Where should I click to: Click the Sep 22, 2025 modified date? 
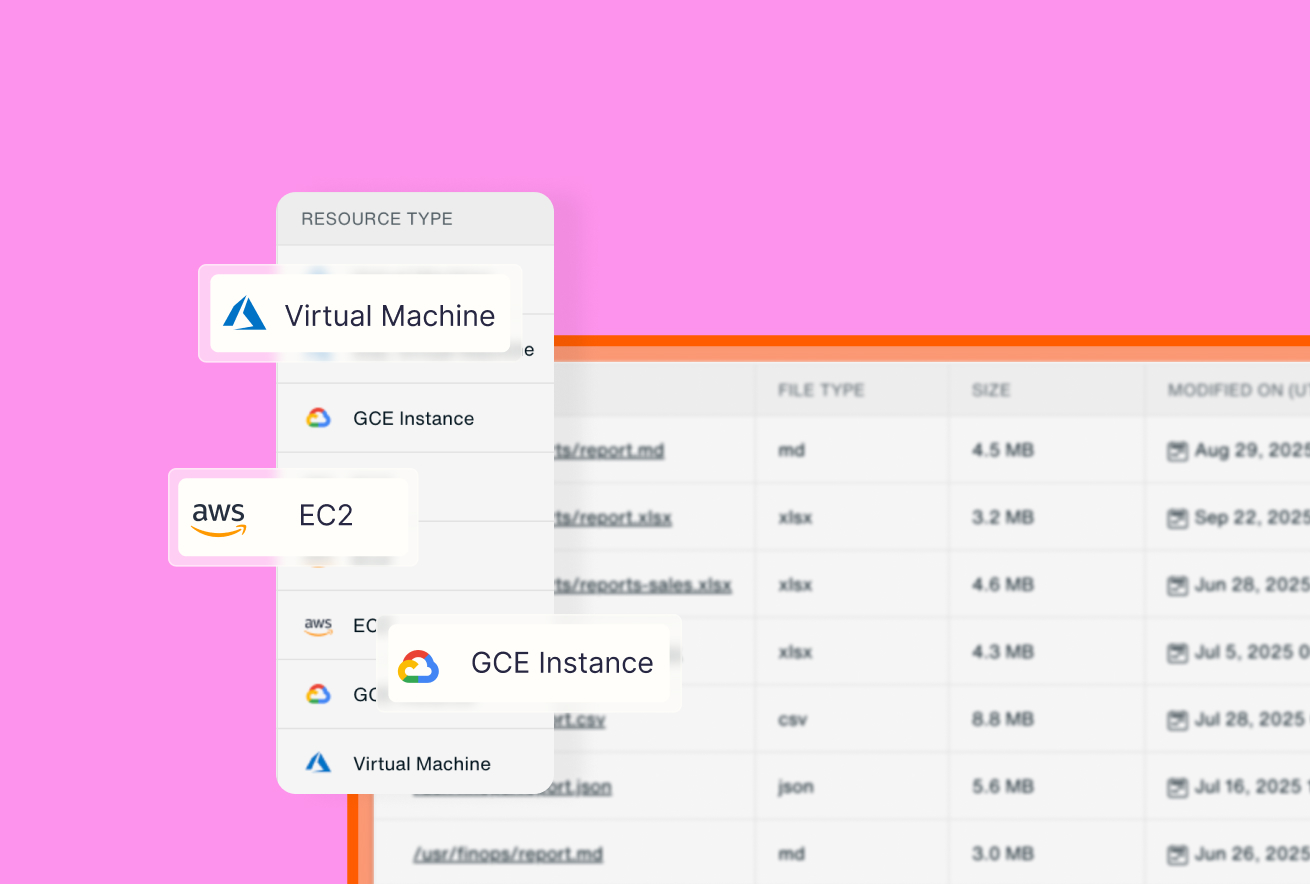(x=1252, y=518)
